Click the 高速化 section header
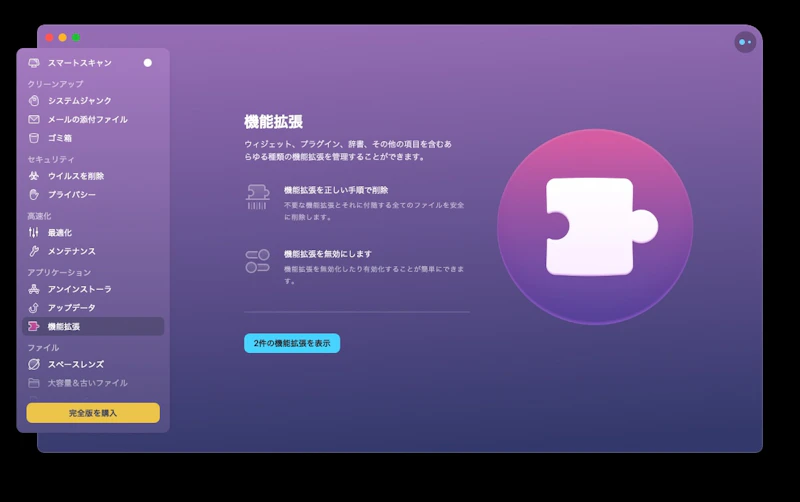Viewport: 800px width, 502px height. 39,216
